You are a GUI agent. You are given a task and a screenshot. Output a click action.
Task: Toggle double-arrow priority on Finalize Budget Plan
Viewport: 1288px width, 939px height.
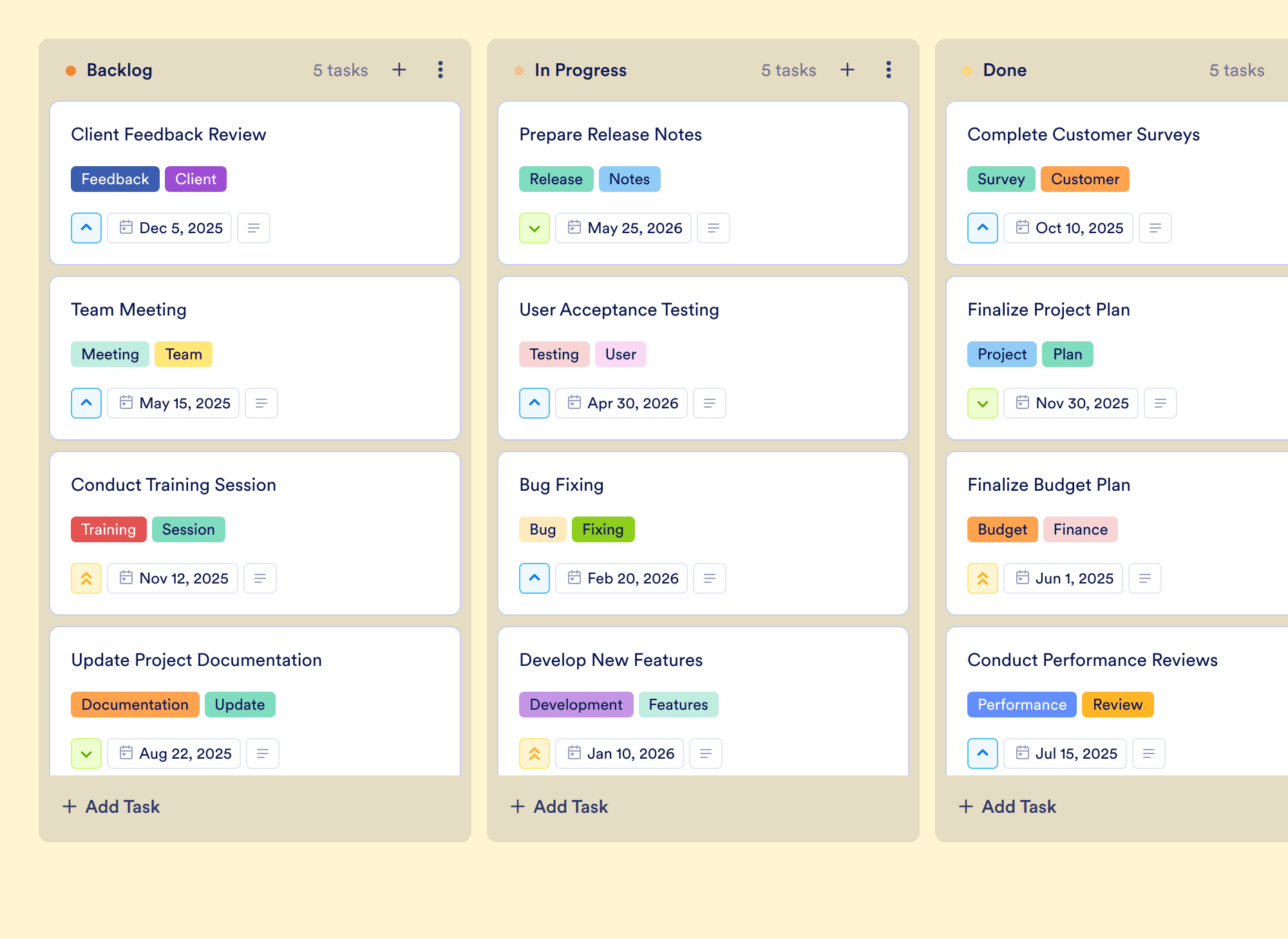[983, 578]
